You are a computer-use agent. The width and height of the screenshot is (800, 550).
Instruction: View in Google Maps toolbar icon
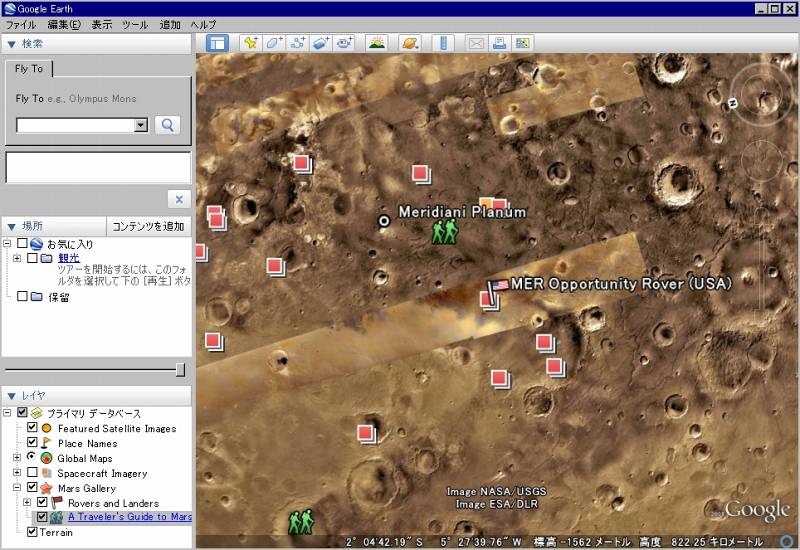[522, 43]
